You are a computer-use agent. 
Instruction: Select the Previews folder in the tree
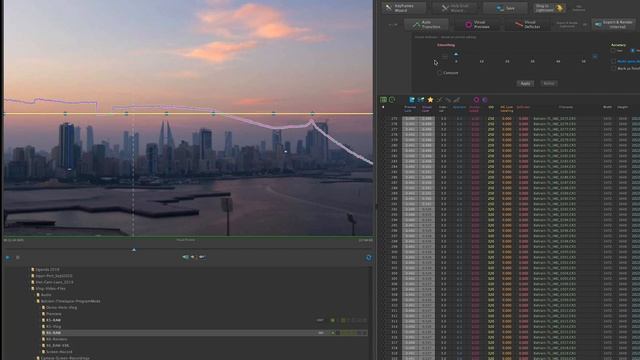[53, 314]
